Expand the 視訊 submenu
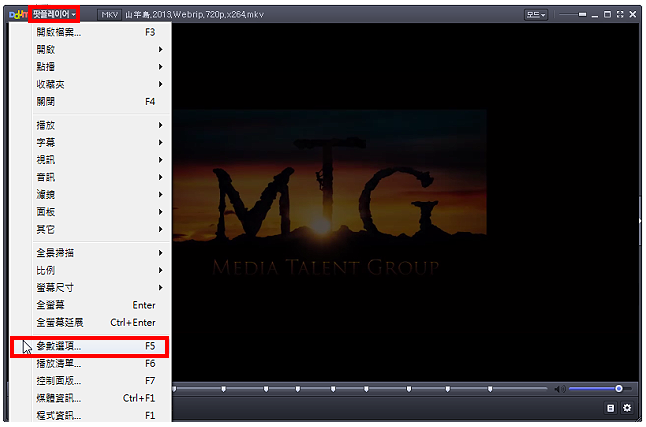The image size is (646, 427). [90, 160]
